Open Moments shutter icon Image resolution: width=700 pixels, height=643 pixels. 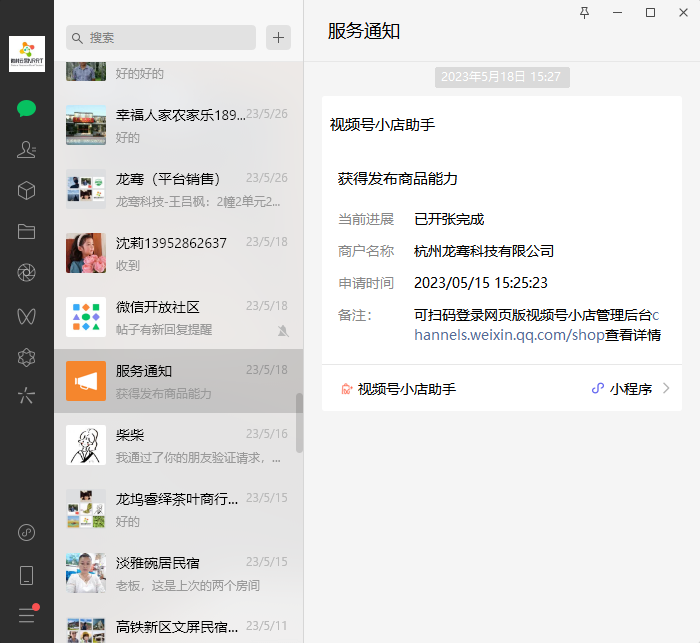tap(26, 272)
